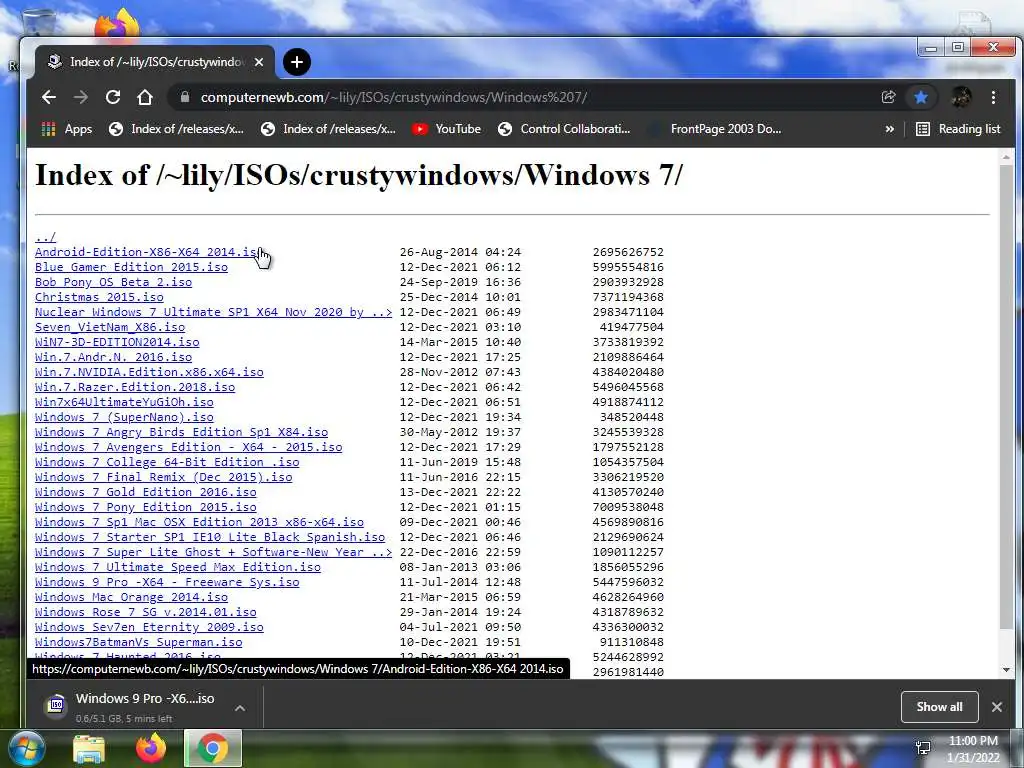
Task: Click the address bar URL
Action: (x=394, y=97)
